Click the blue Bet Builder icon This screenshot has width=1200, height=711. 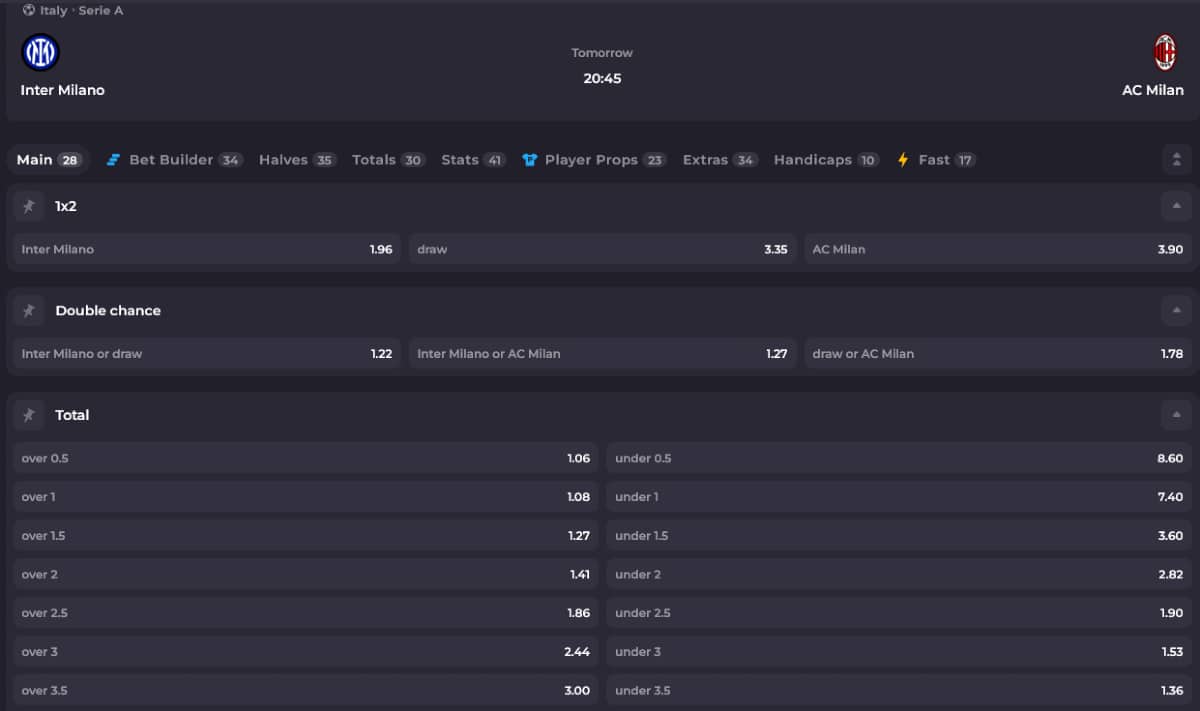point(113,159)
